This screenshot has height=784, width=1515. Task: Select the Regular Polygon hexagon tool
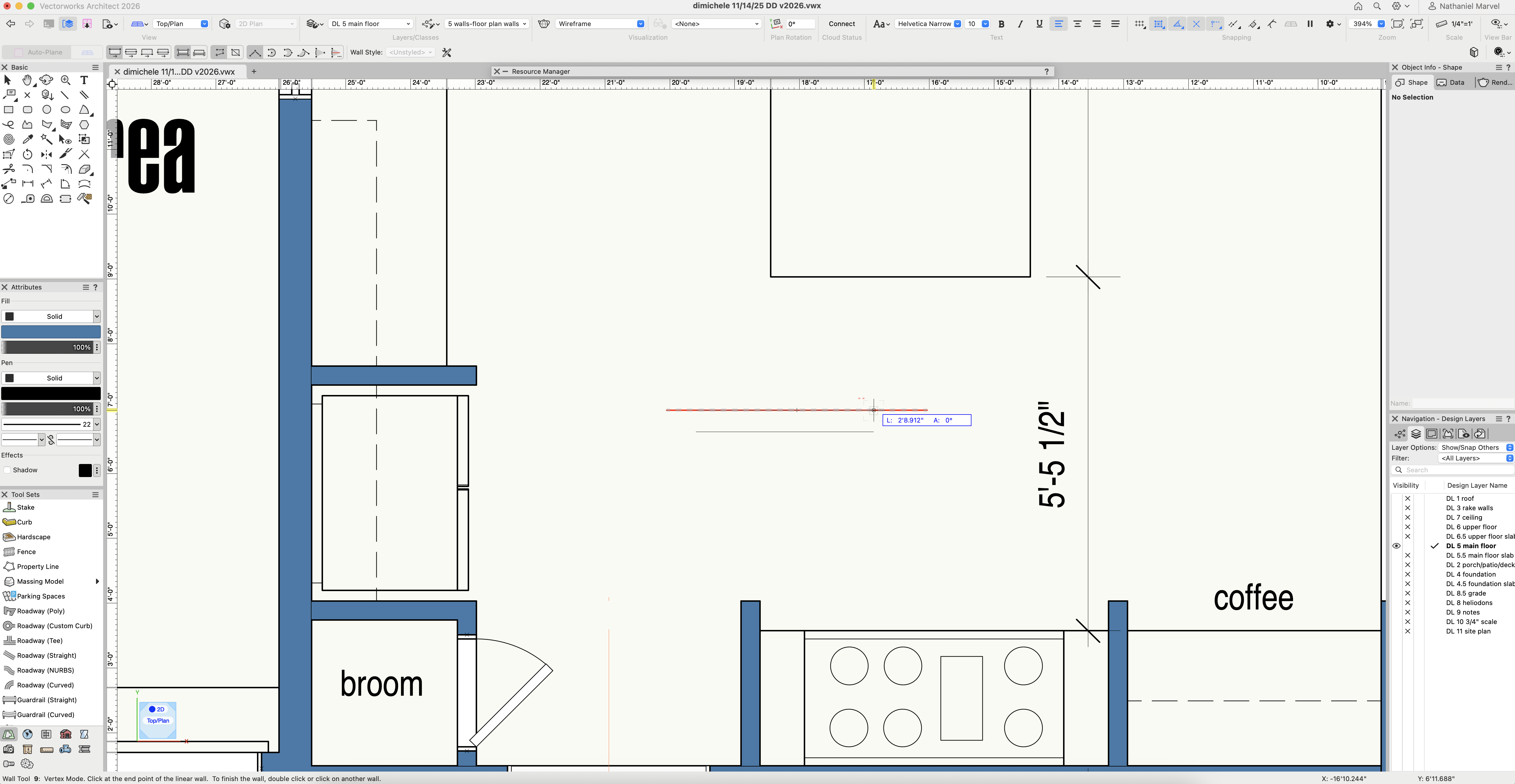(84, 125)
